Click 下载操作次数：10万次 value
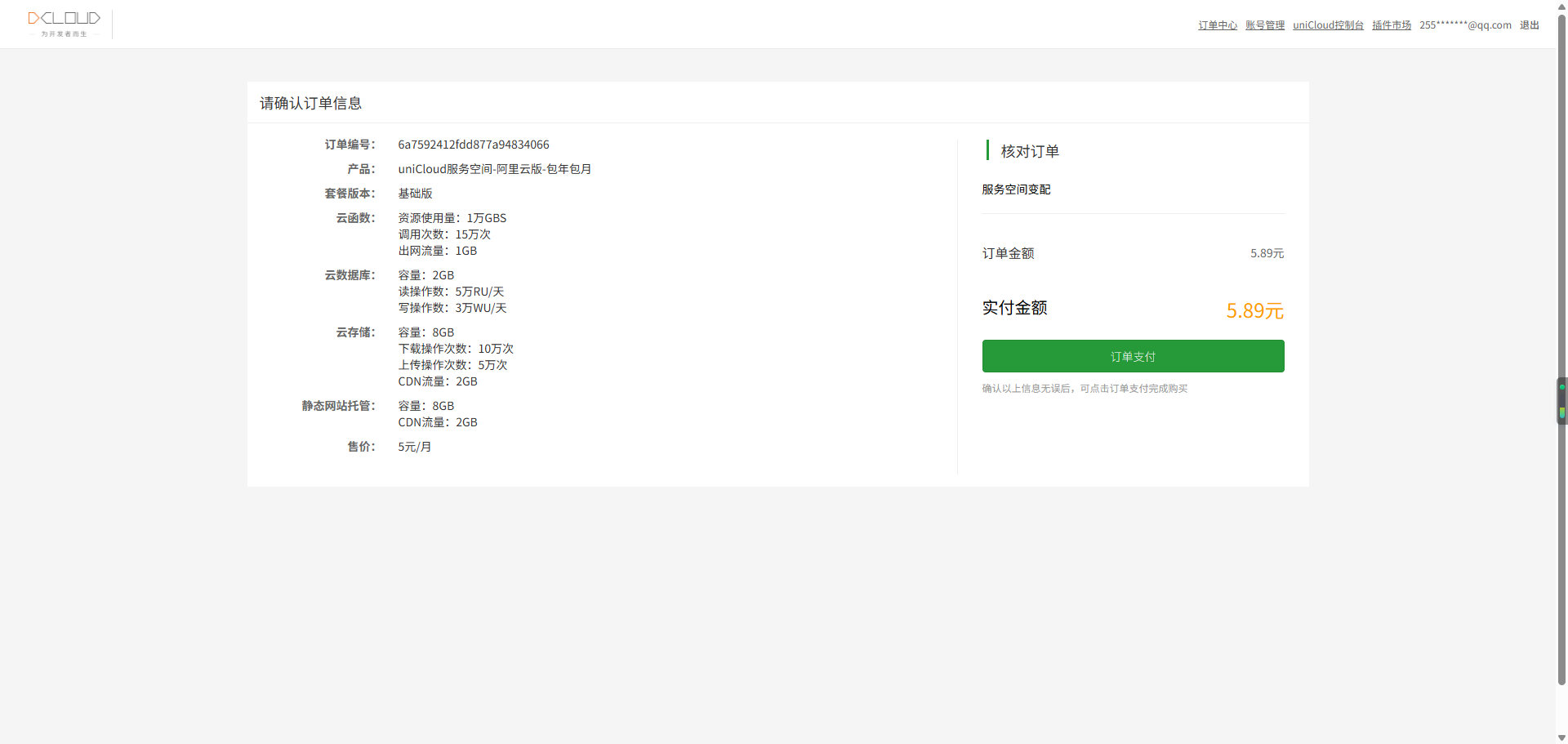 click(456, 349)
